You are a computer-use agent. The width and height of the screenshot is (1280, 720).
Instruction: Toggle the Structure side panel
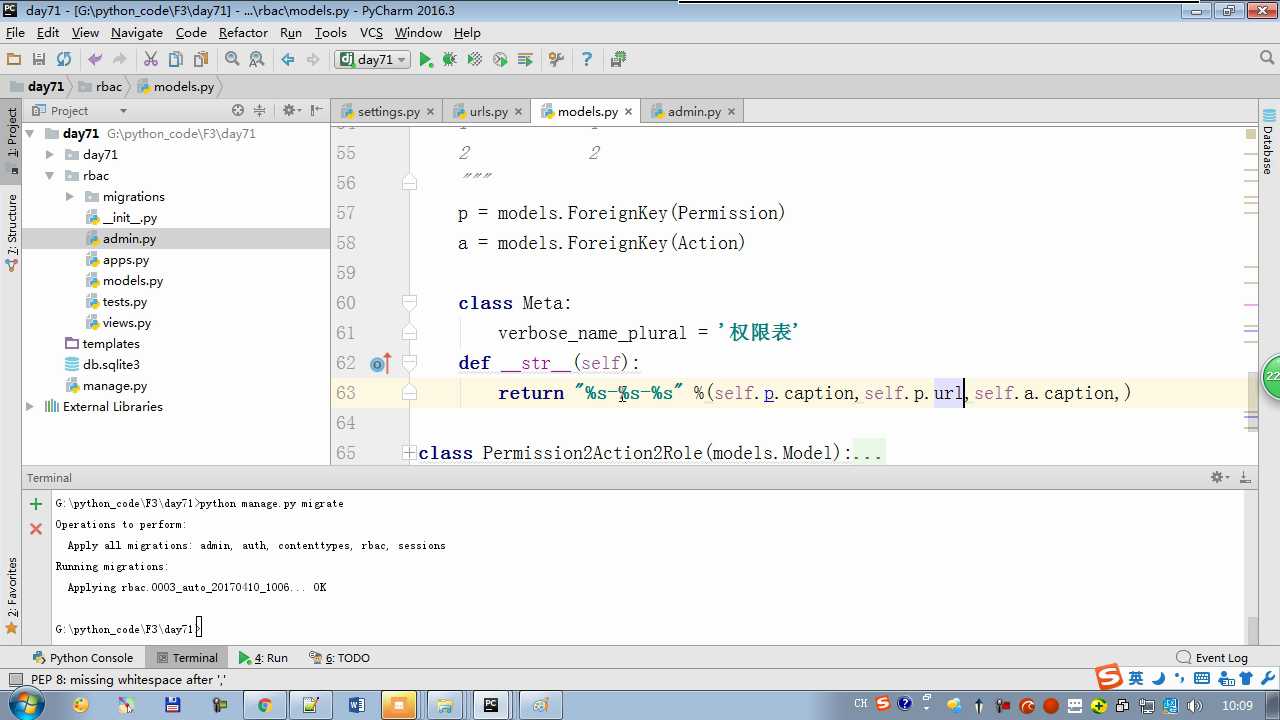point(12,233)
